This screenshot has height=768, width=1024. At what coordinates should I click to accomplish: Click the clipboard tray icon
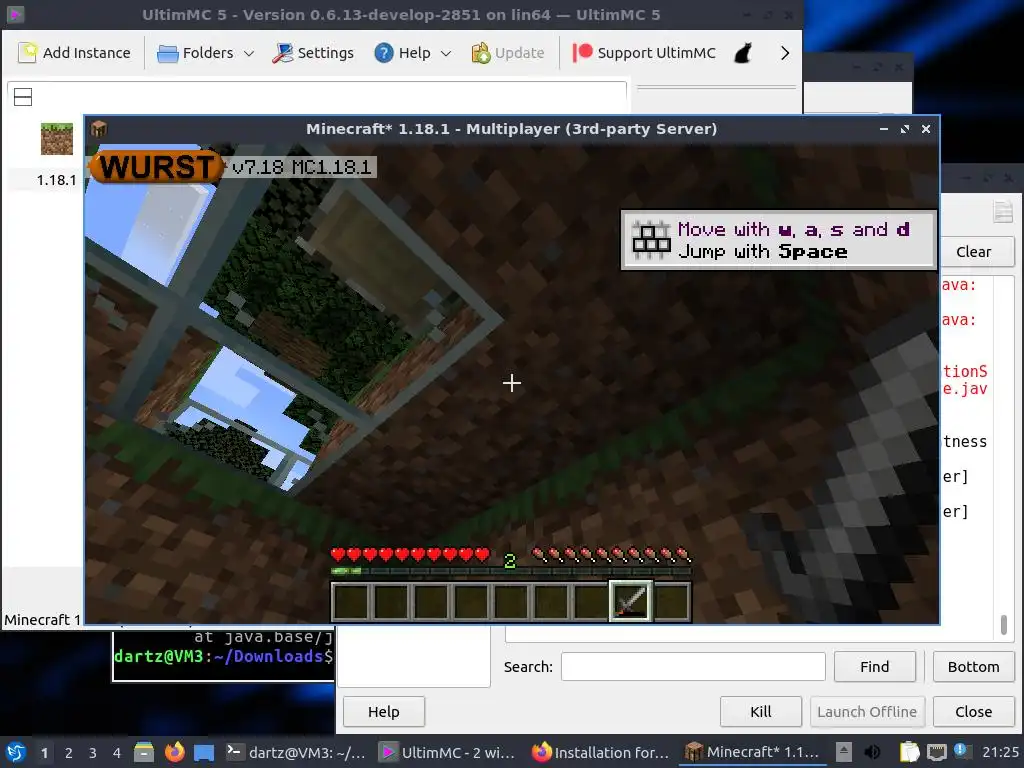pos(910,752)
